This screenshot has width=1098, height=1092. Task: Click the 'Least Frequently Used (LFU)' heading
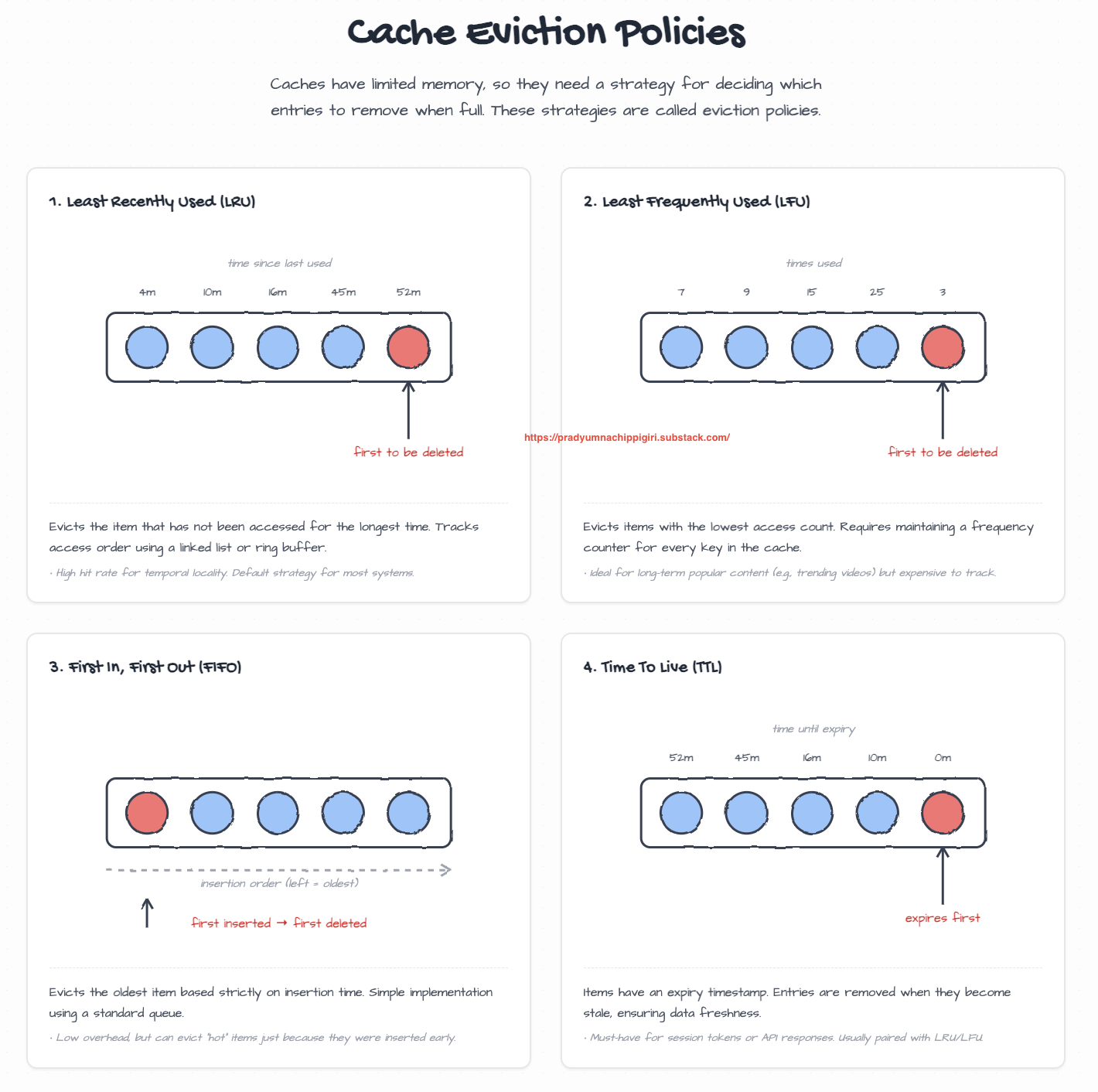pos(697,202)
